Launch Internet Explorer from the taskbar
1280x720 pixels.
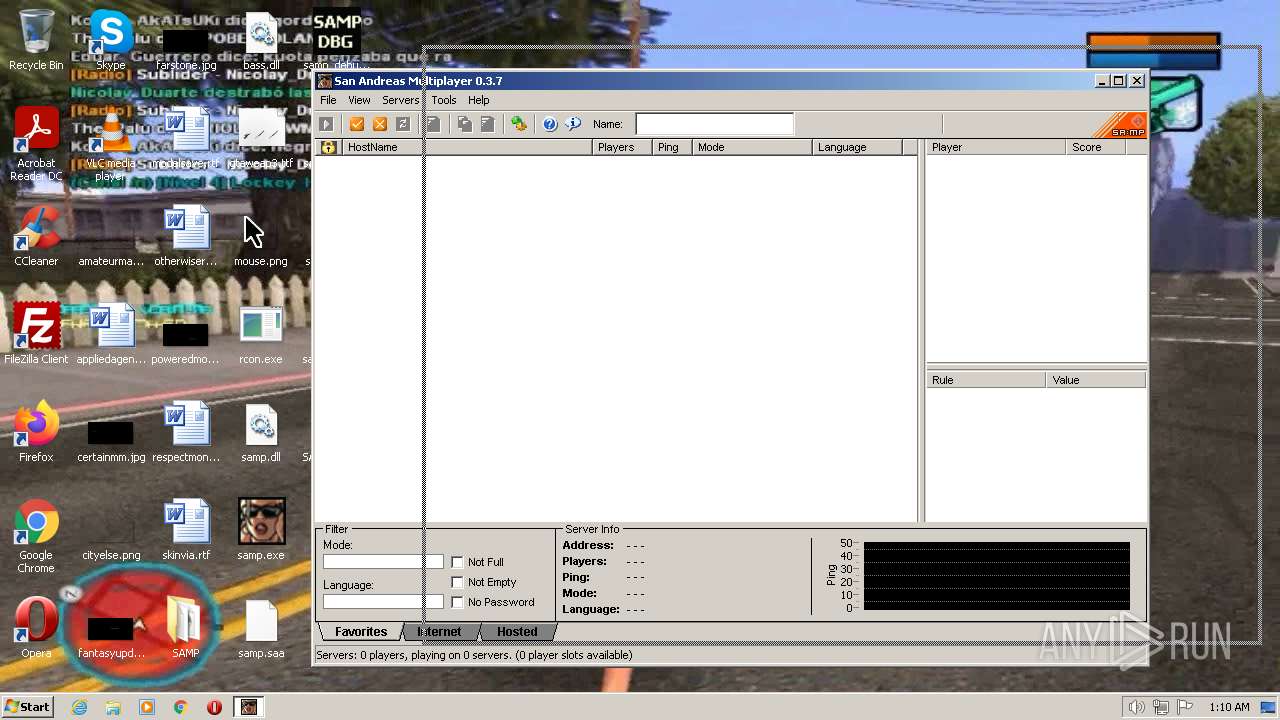[x=79, y=707]
